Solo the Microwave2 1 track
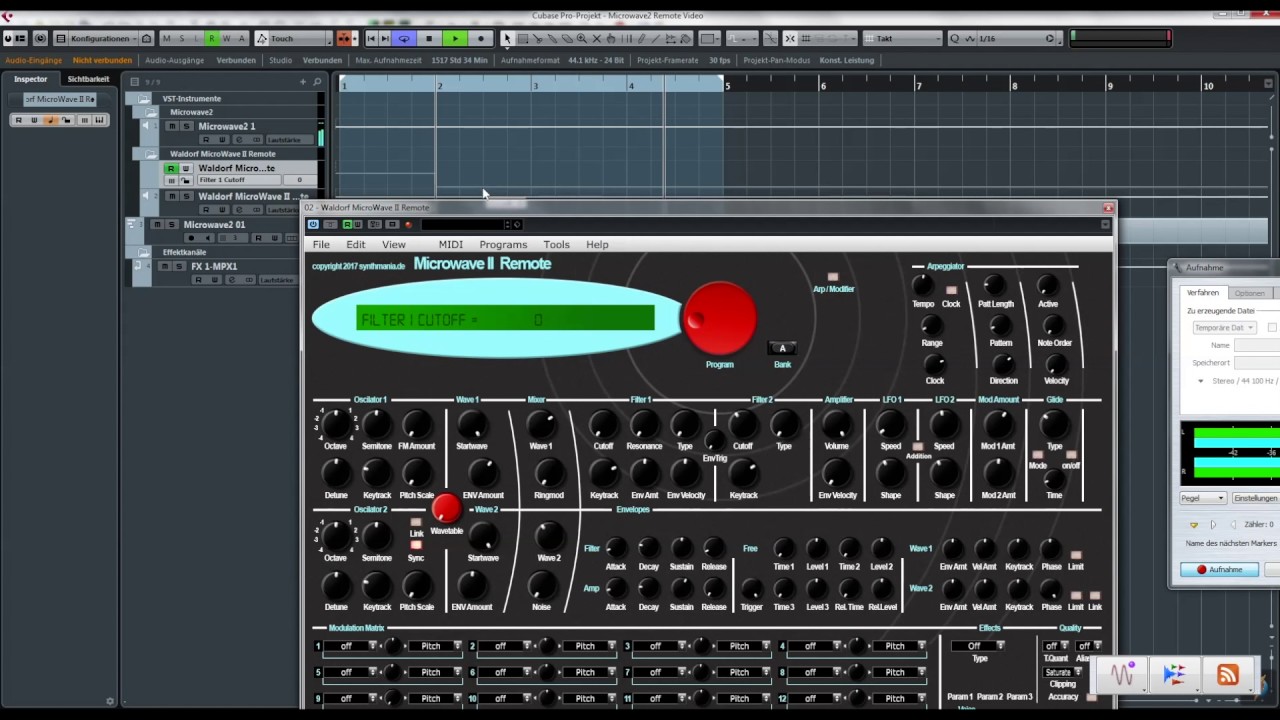This screenshot has width=1280, height=720. pos(186,127)
